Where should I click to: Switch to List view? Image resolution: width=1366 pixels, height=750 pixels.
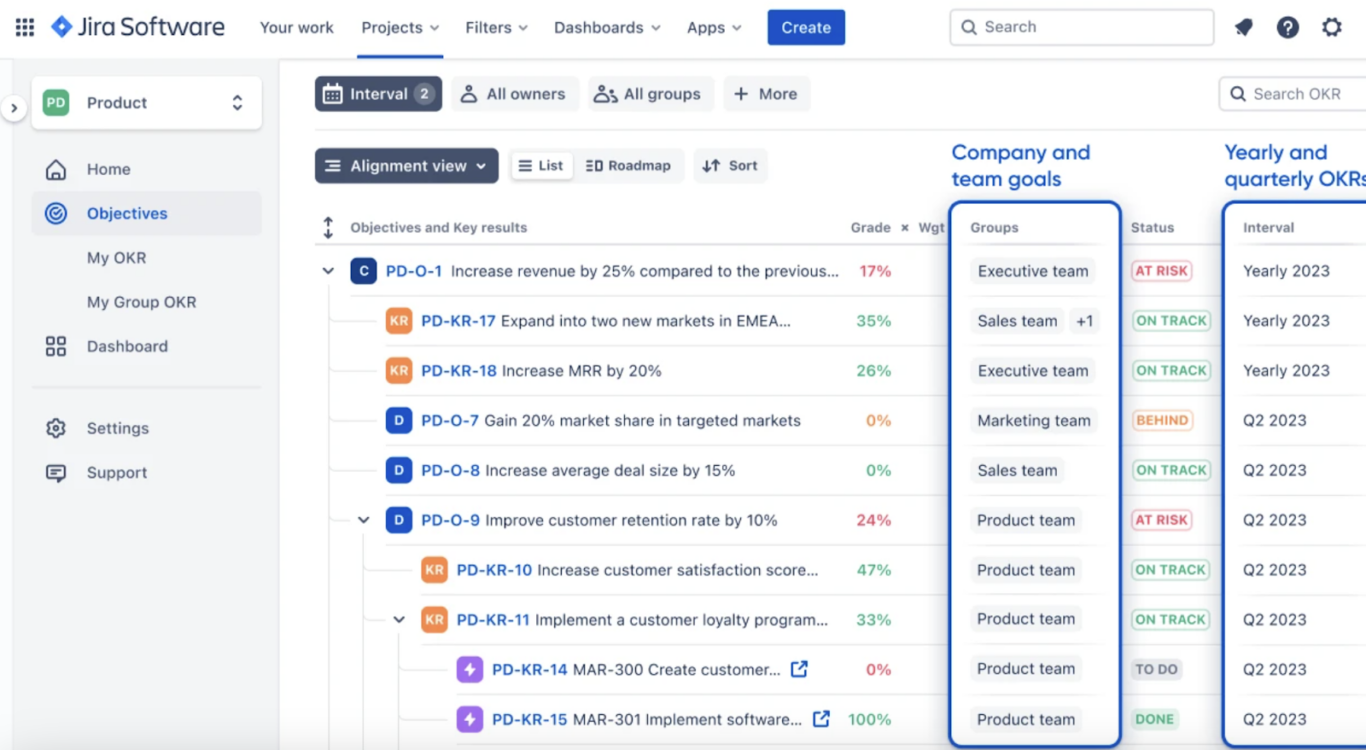[541, 165]
